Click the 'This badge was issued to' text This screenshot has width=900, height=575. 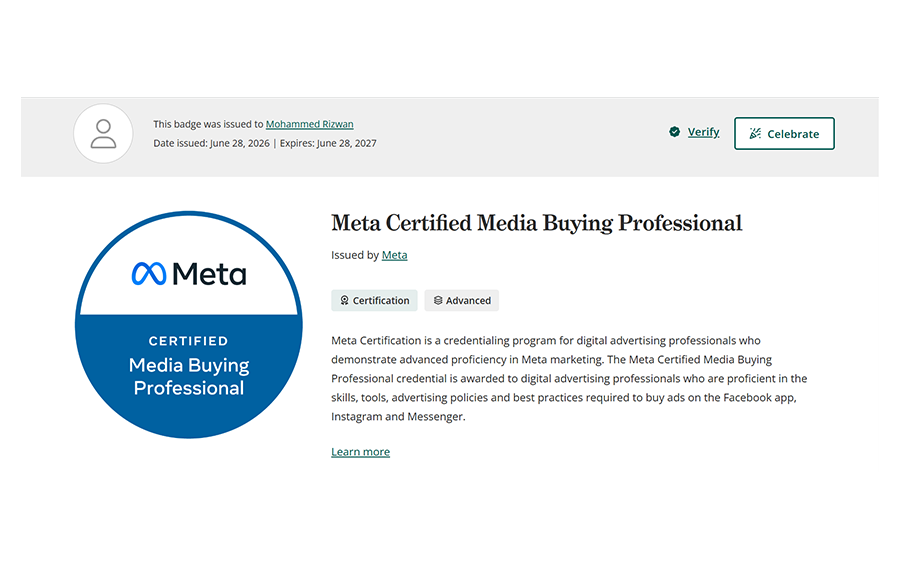coord(208,124)
